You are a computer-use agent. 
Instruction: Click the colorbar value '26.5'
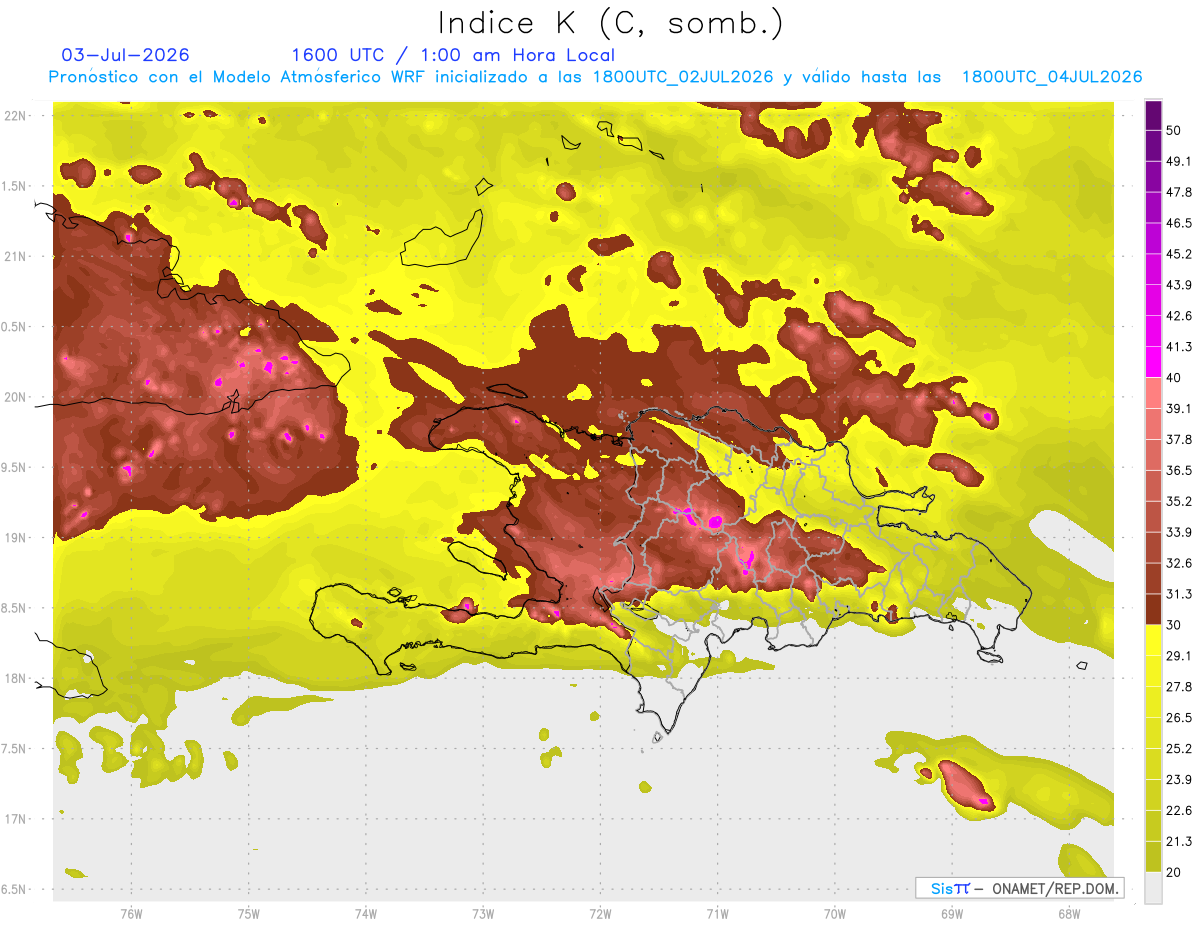(1179, 718)
